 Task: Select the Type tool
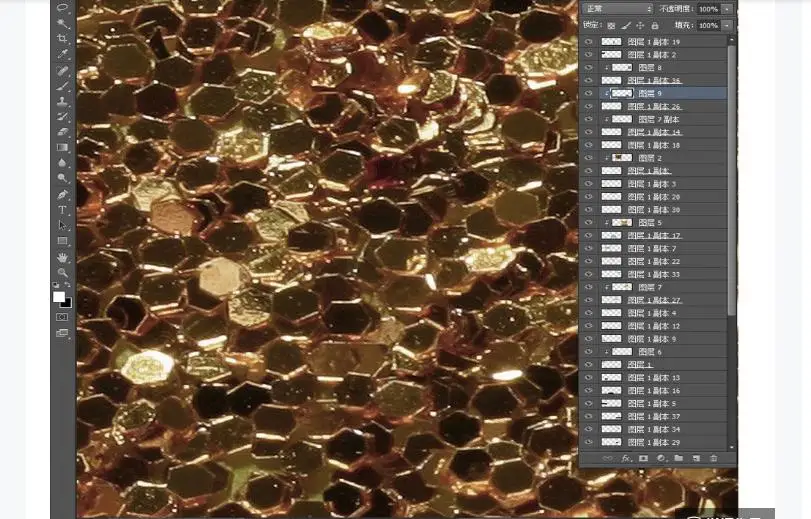tap(62, 210)
